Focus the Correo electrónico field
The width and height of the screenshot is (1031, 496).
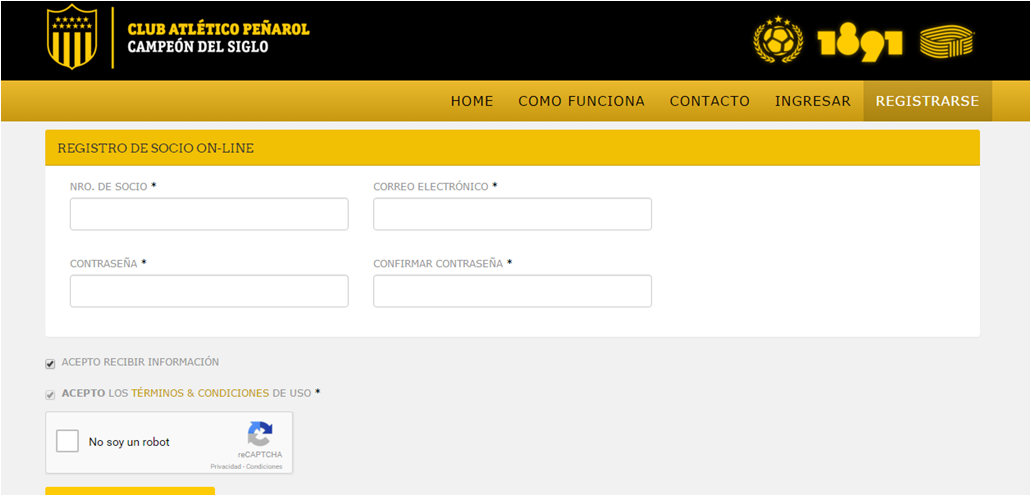[x=512, y=214]
